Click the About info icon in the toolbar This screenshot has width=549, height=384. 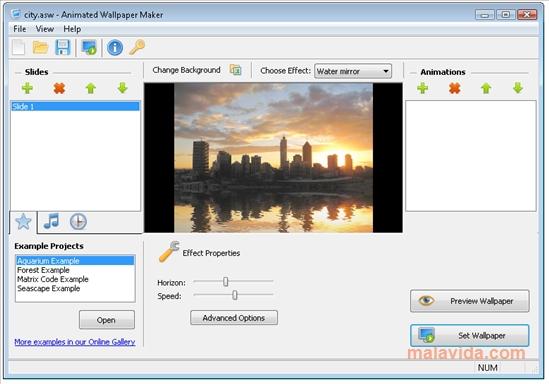115,48
